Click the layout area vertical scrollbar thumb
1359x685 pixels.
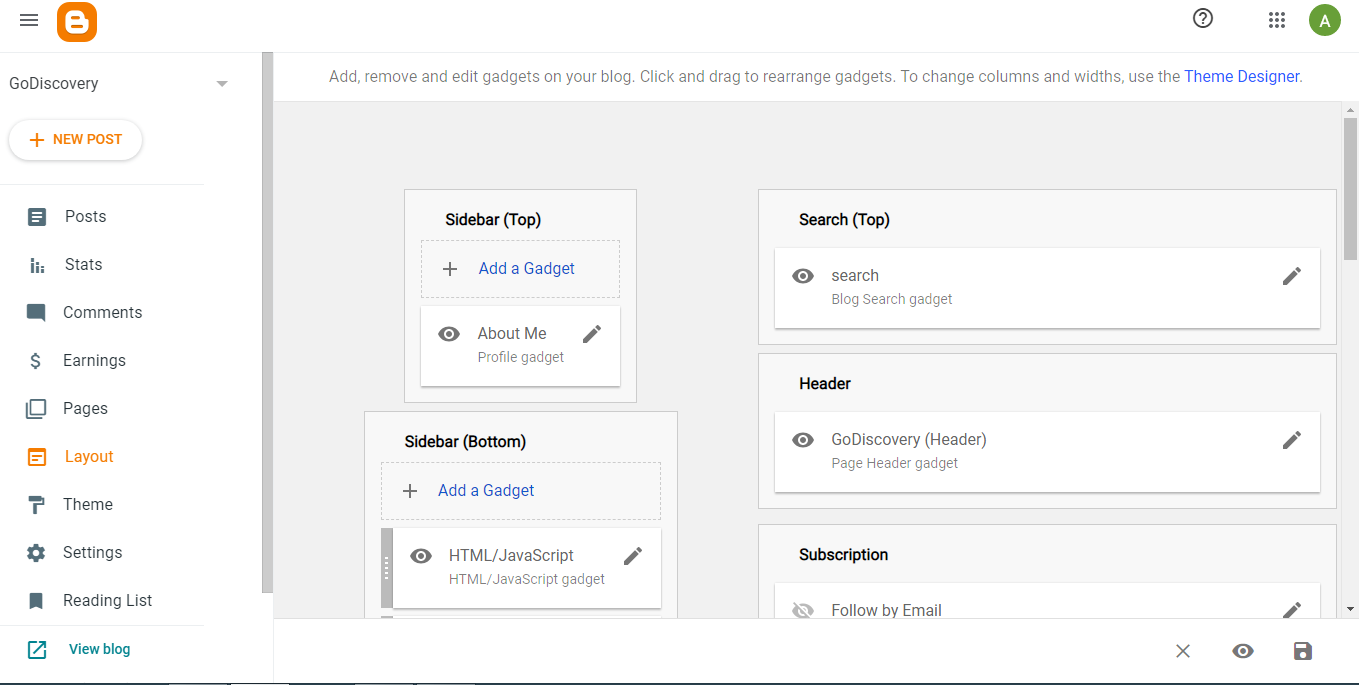(x=1350, y=190)
